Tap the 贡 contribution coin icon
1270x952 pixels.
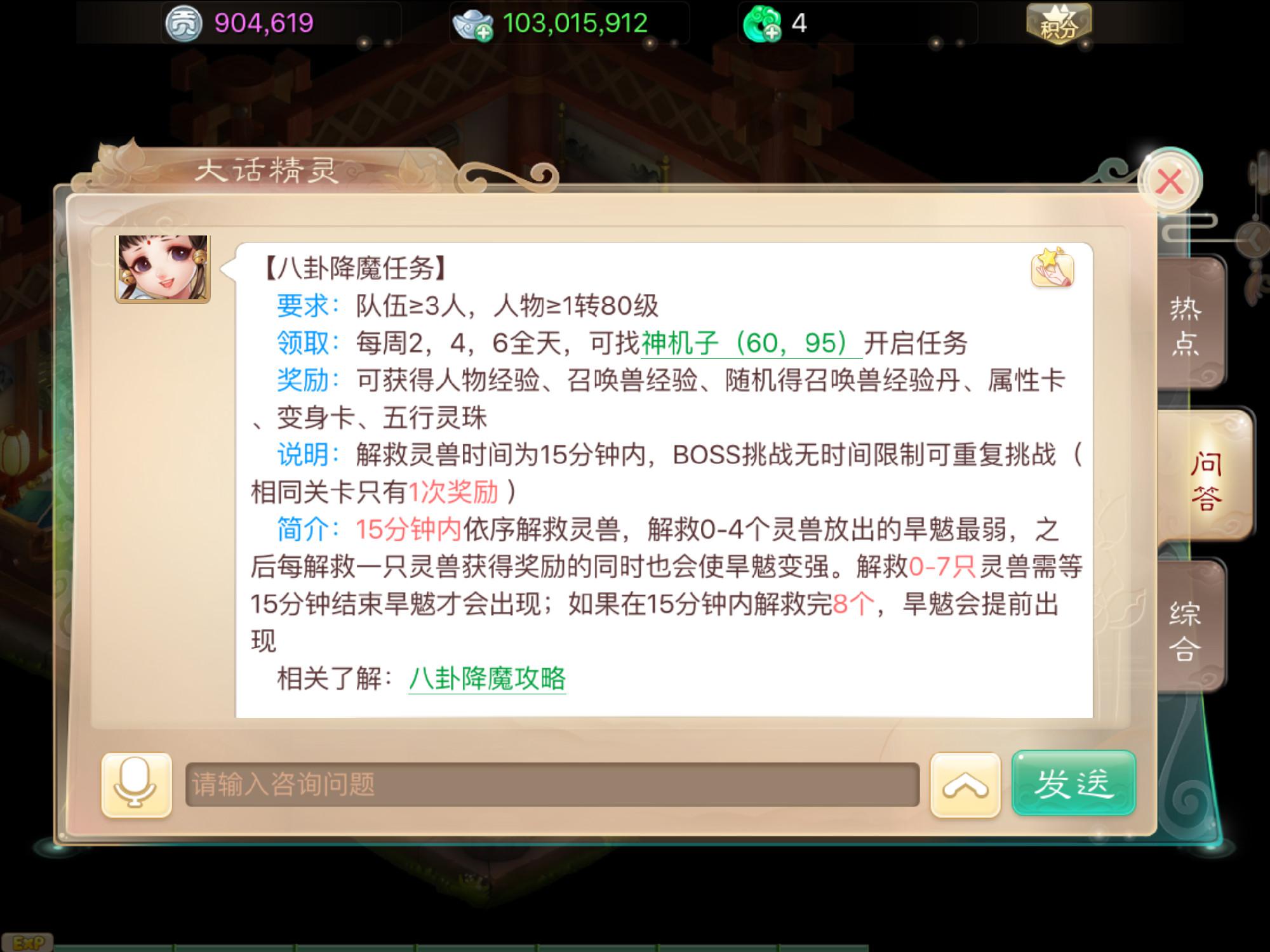click(184, 24)
